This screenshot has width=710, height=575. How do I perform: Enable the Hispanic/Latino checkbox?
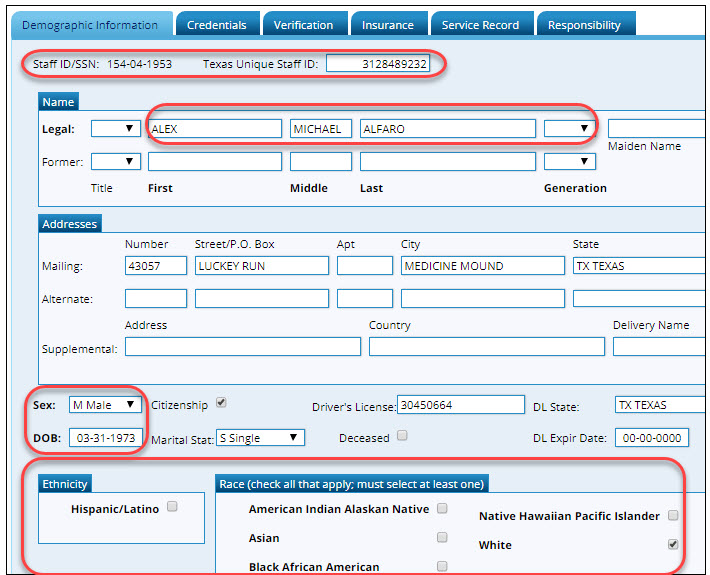tap(172, 507)
